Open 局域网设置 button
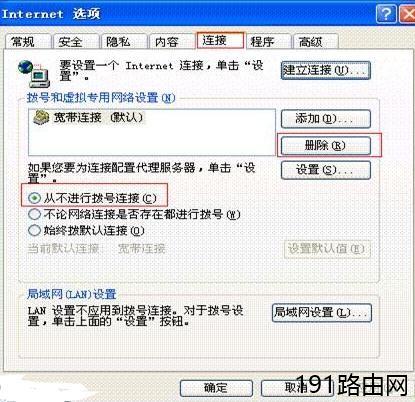415x402 pixels. 322,313
